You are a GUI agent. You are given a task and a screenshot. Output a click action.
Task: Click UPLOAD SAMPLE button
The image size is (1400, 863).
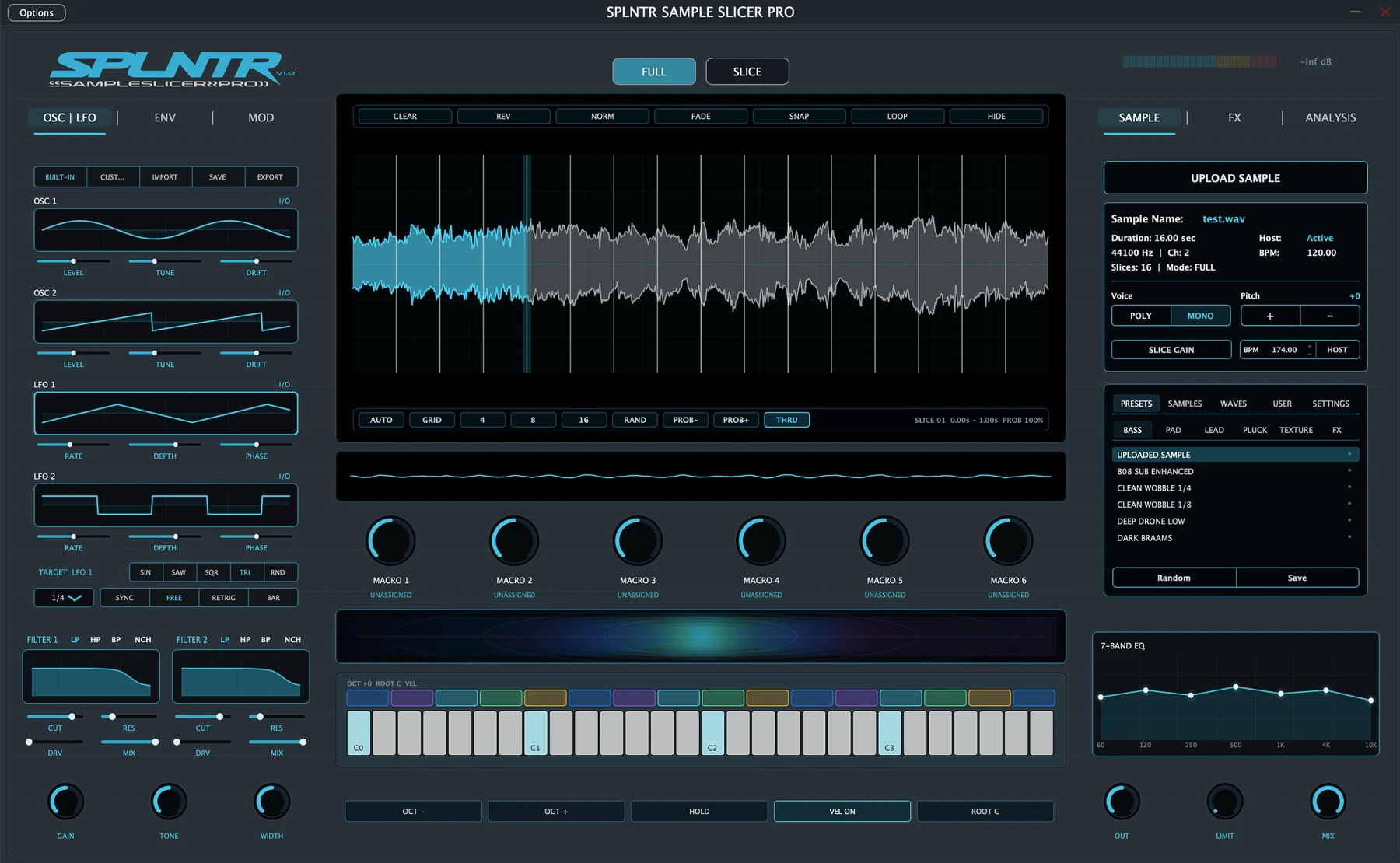coord(1235,178)
